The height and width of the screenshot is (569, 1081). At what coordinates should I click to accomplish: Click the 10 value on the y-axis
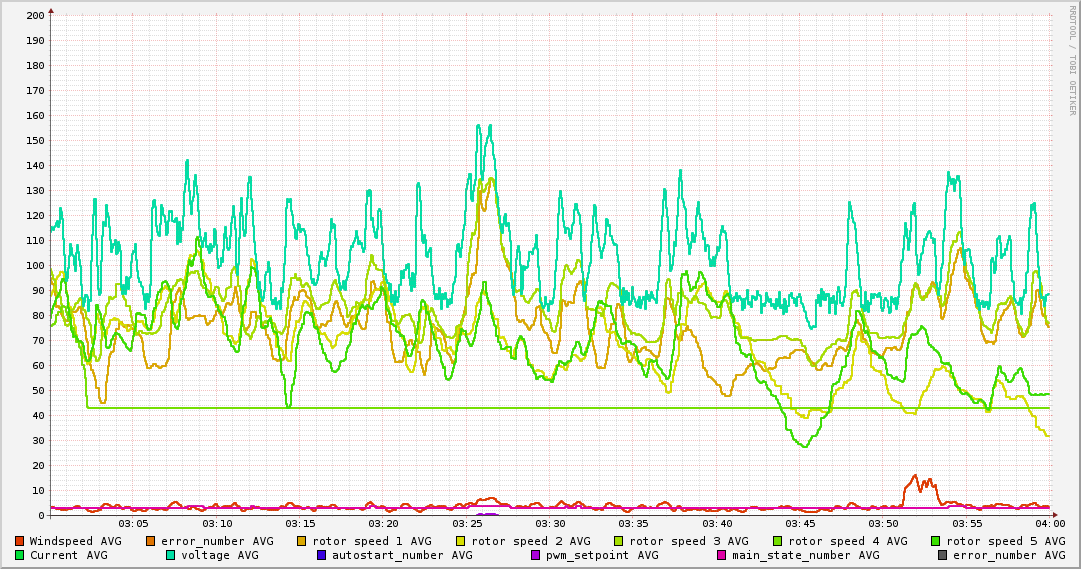pos(38,490)
